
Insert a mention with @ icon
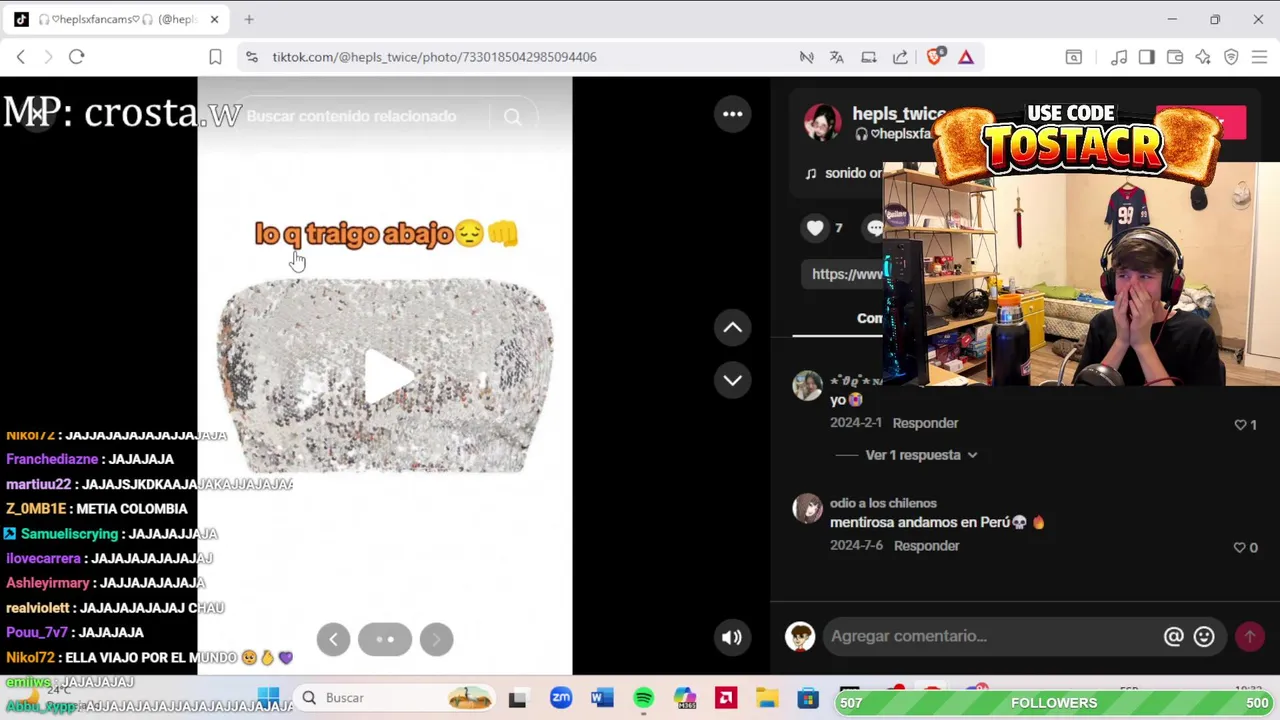(1174, 636)
